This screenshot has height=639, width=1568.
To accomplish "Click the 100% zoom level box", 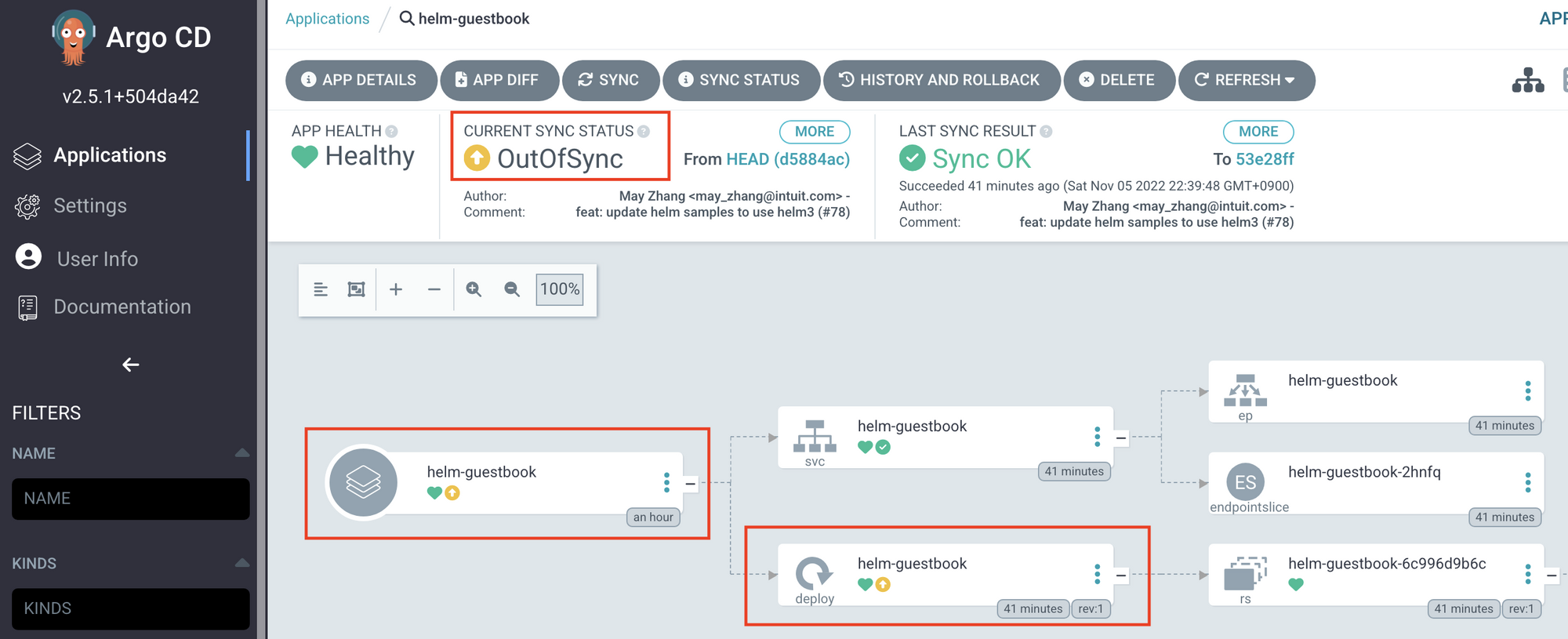I will click(560, 289).
